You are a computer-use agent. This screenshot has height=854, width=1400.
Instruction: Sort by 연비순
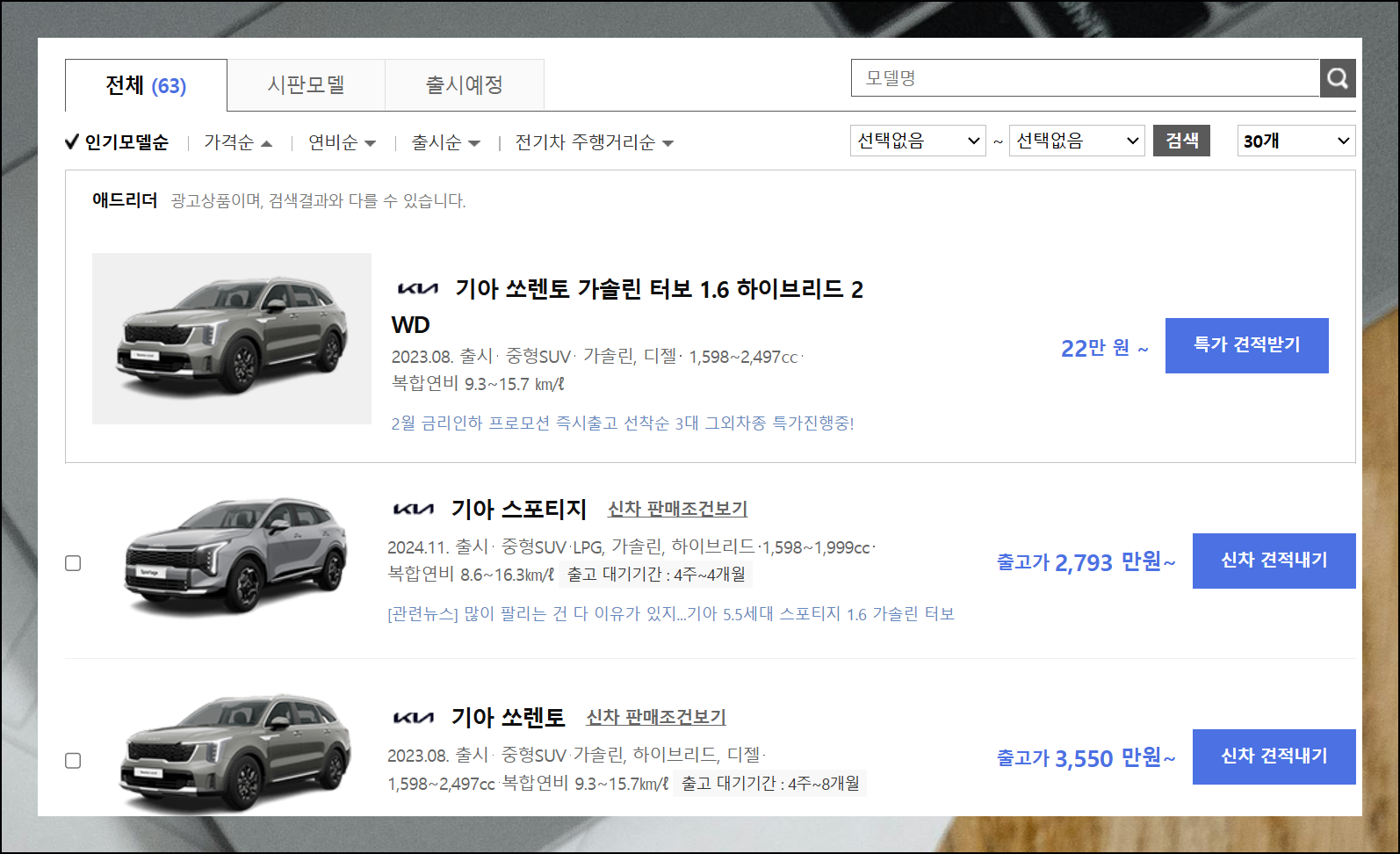pyautogui.click(x=342, y=142)
